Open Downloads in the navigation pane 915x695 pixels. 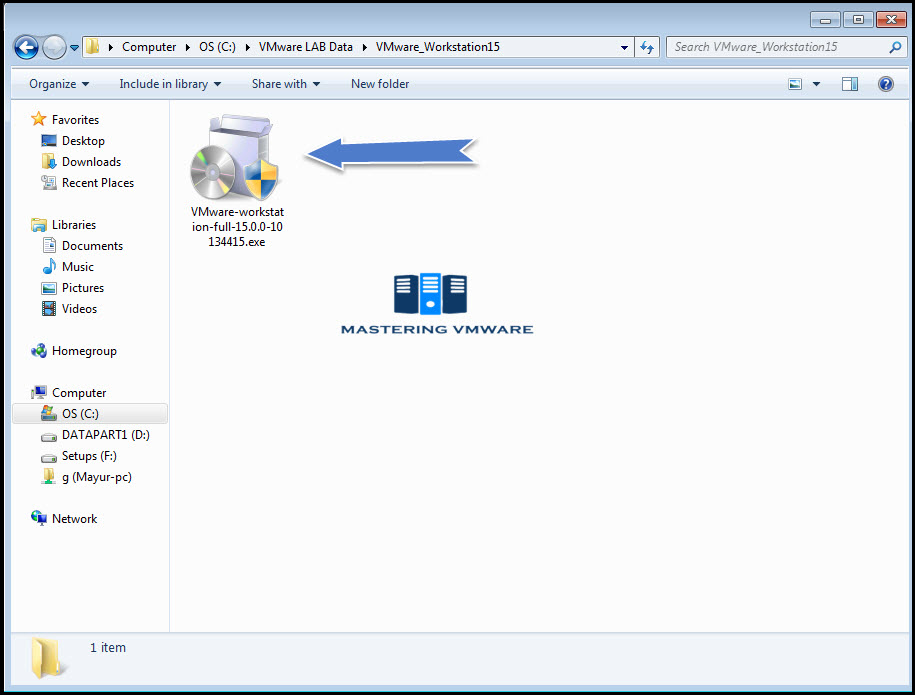(x=91, y=162)
